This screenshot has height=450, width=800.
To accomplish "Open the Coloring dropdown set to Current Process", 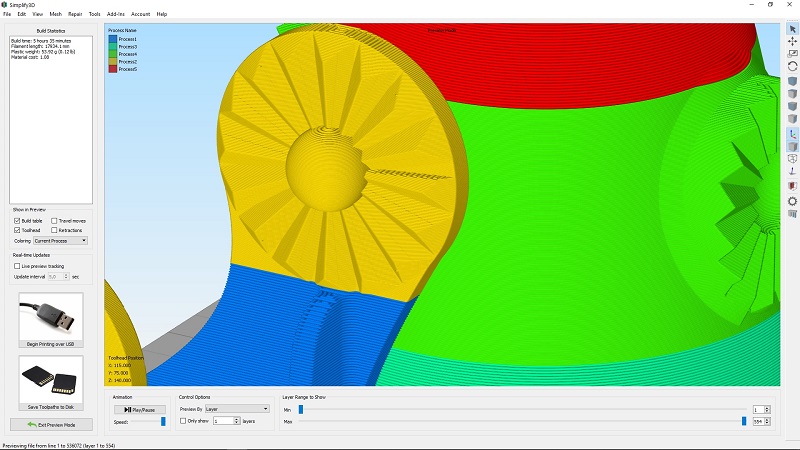I will 60,240.
